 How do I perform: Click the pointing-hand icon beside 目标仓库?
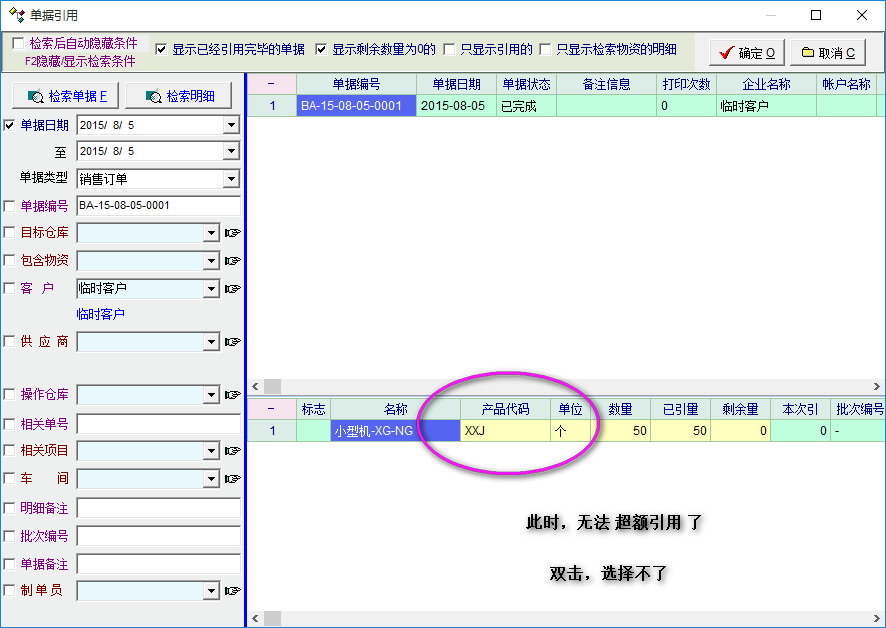[x=232, y=233]
